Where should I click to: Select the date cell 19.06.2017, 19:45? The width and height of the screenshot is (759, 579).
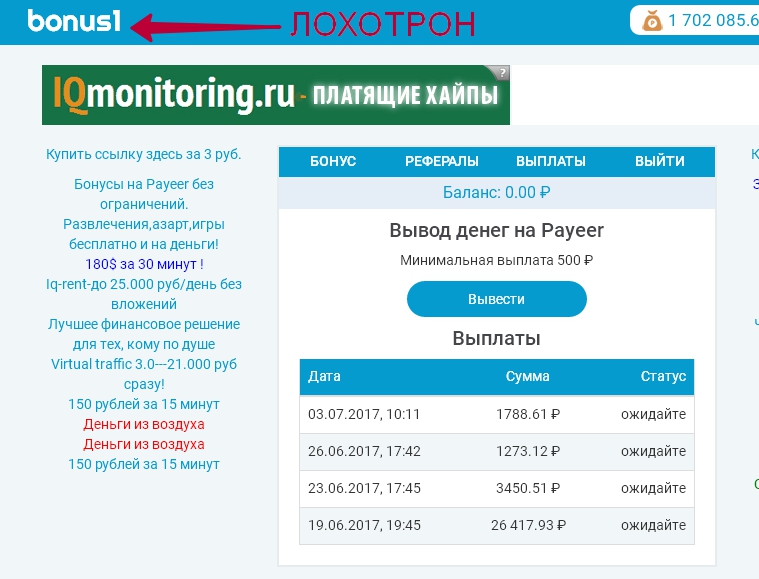(x=364, y=525)
